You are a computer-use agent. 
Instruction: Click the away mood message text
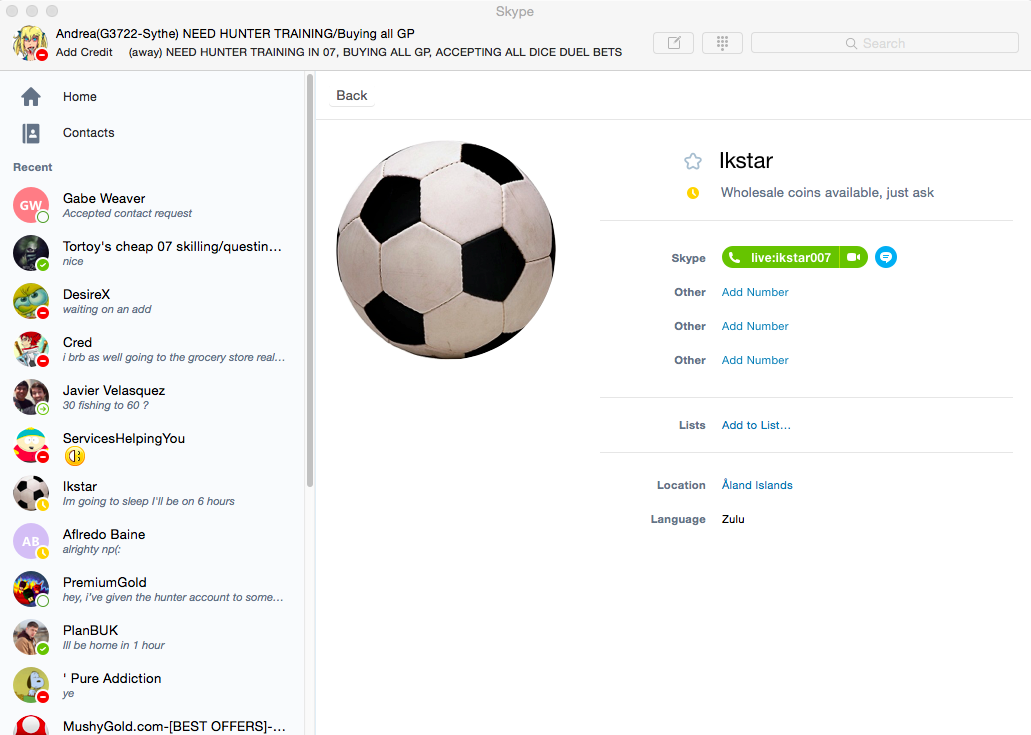click(x=375, y=52)
